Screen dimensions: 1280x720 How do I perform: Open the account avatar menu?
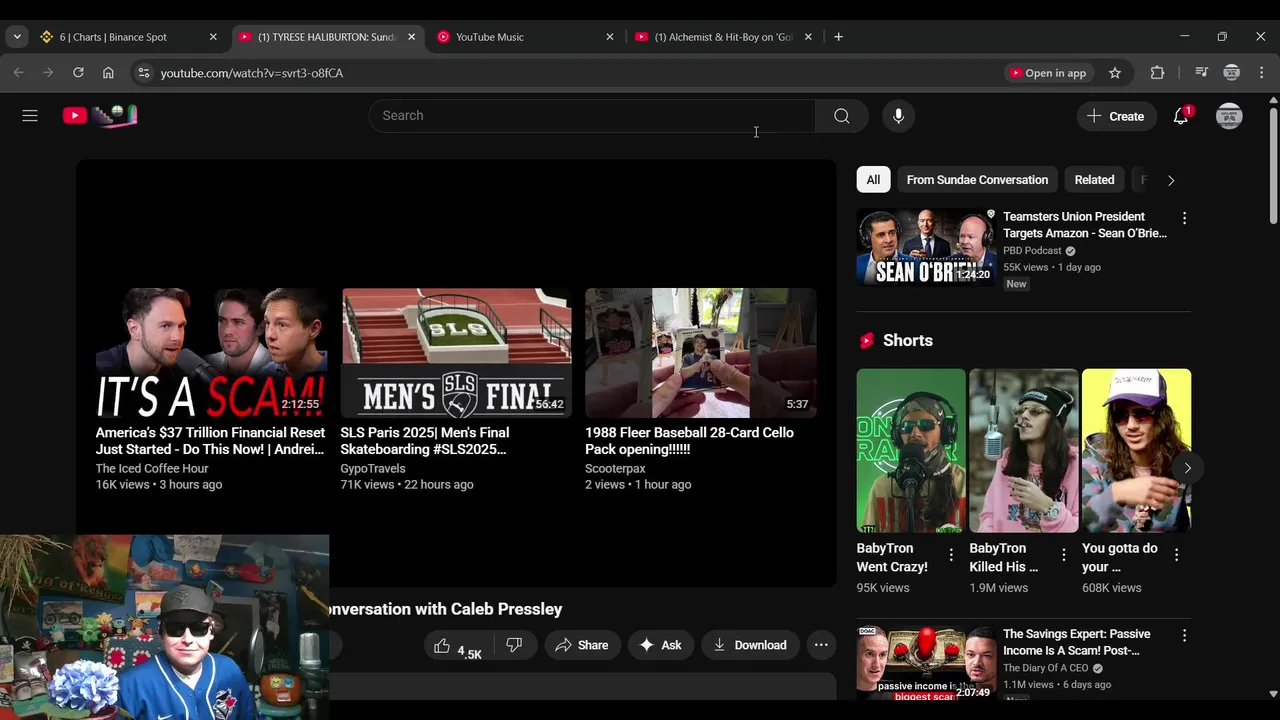coord(1229,116)
